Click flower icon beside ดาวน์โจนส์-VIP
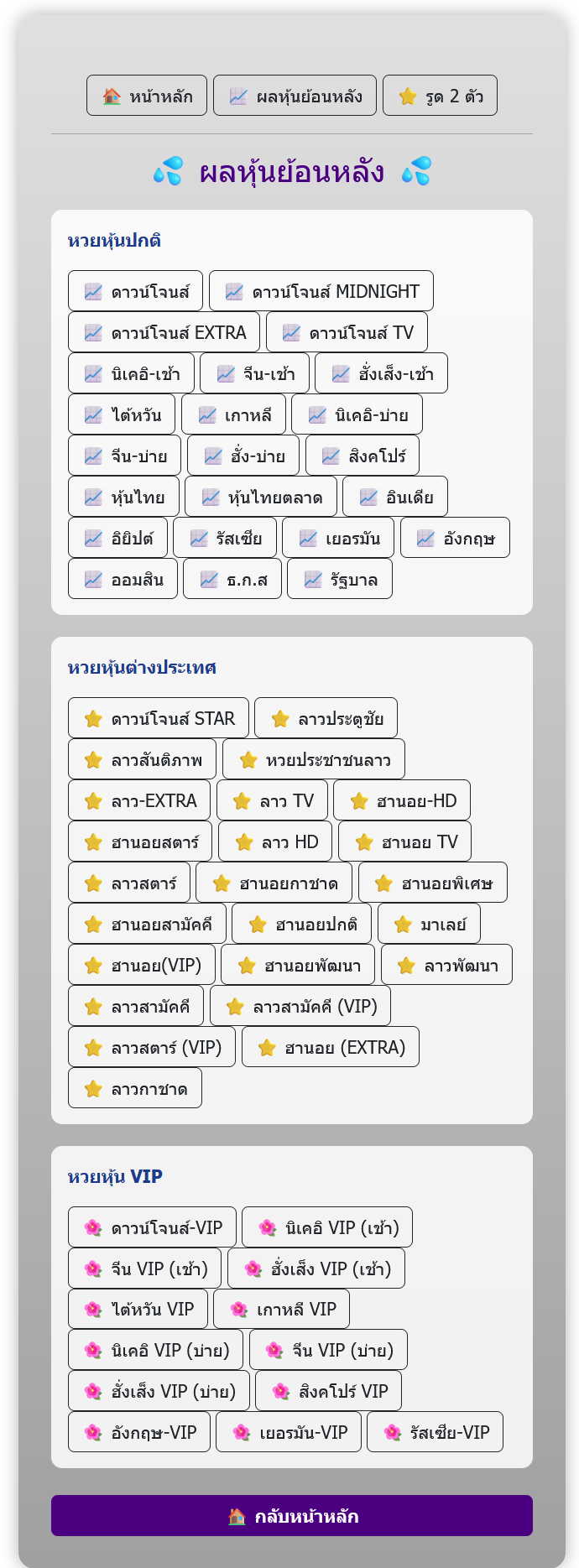 pyautogui.click(x=93, y=1228)
